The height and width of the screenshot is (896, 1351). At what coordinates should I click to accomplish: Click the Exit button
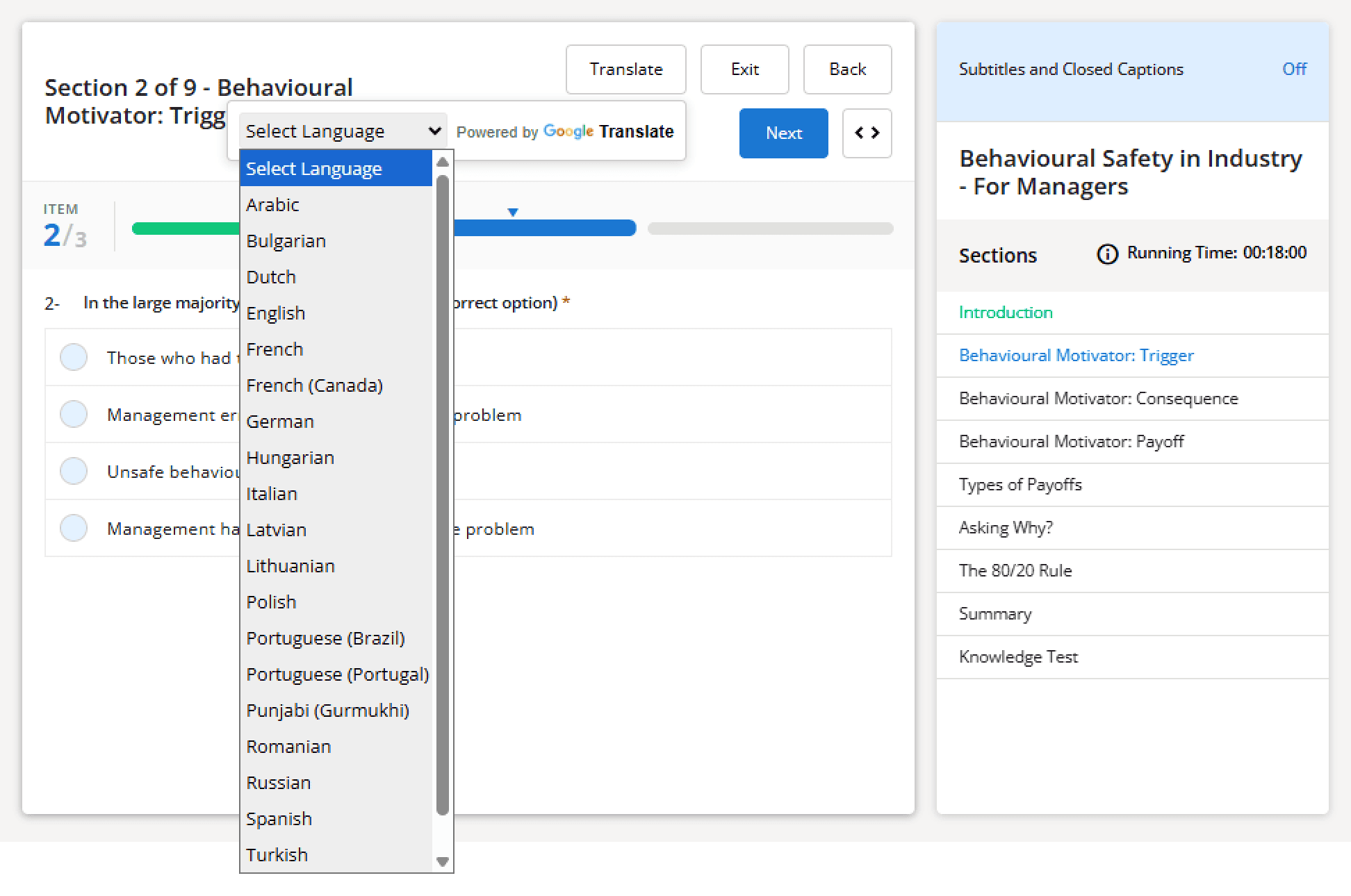click(x=745, y=69)
